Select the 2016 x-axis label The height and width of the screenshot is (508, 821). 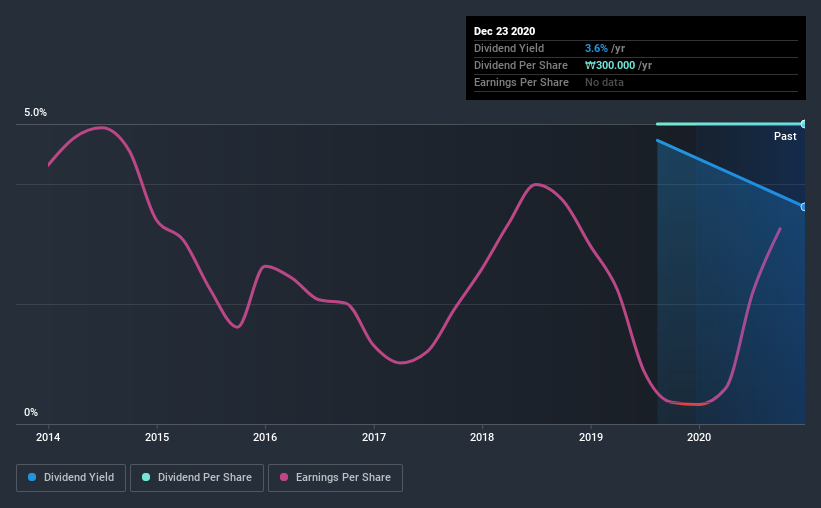tap(265, 437)
